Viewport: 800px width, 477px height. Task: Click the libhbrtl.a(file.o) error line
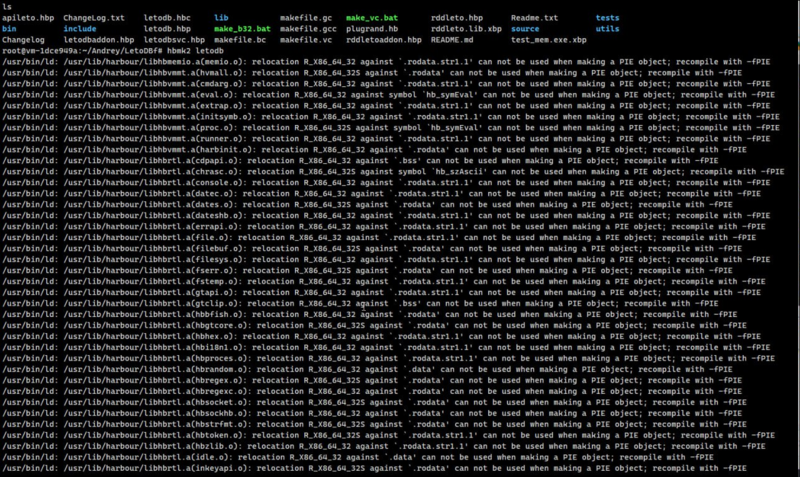379,238
